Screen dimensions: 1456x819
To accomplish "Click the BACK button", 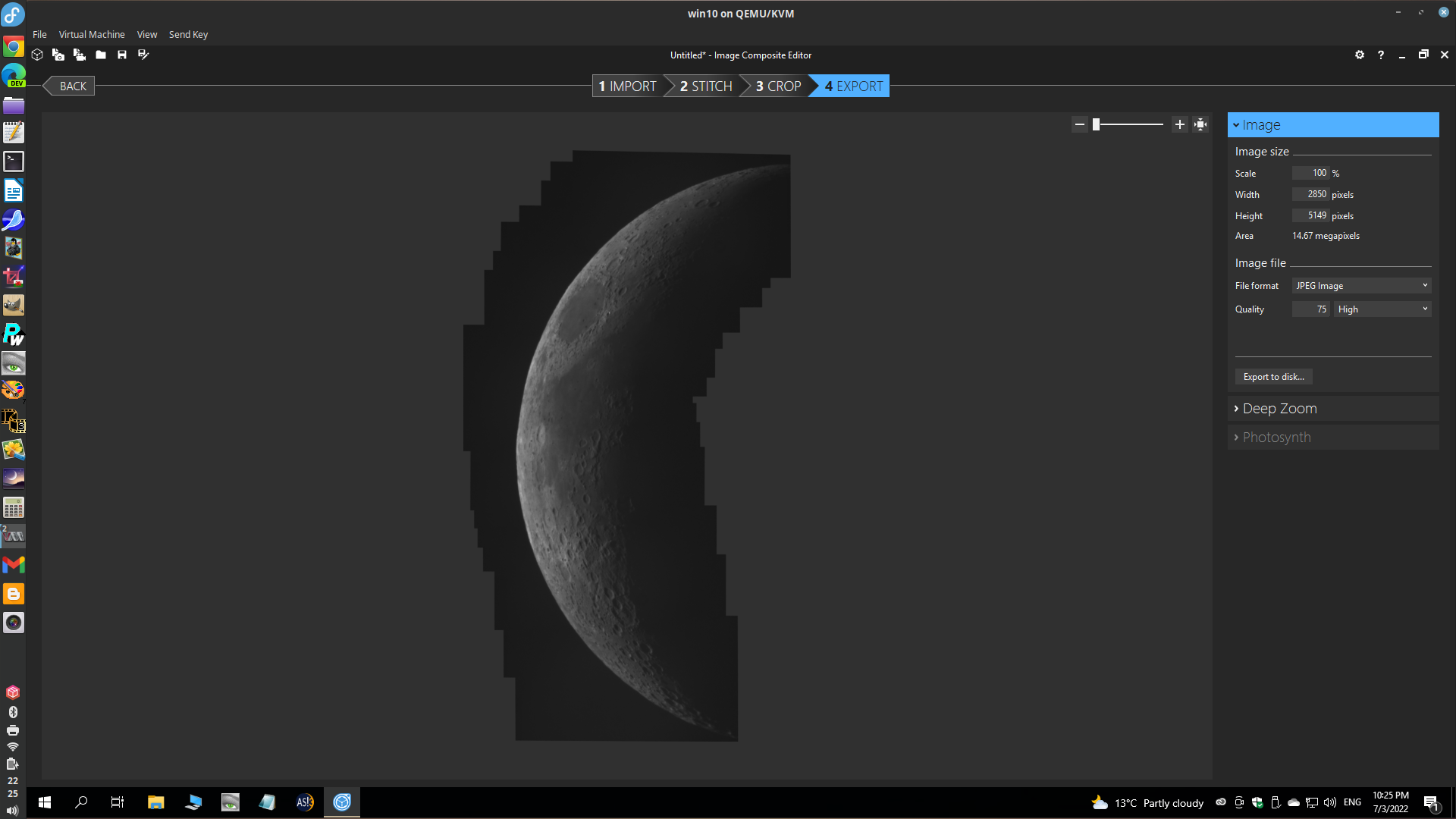I will tap(72, 86).
